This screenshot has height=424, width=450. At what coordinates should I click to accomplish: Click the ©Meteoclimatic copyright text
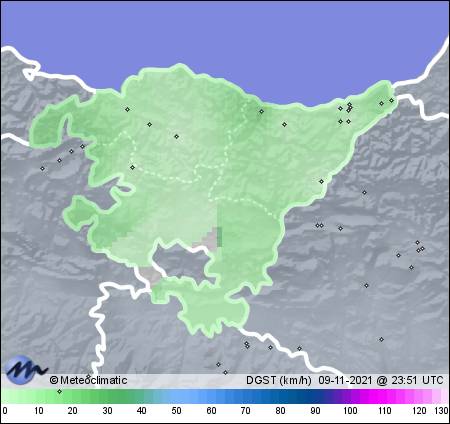tap(88, 380)
